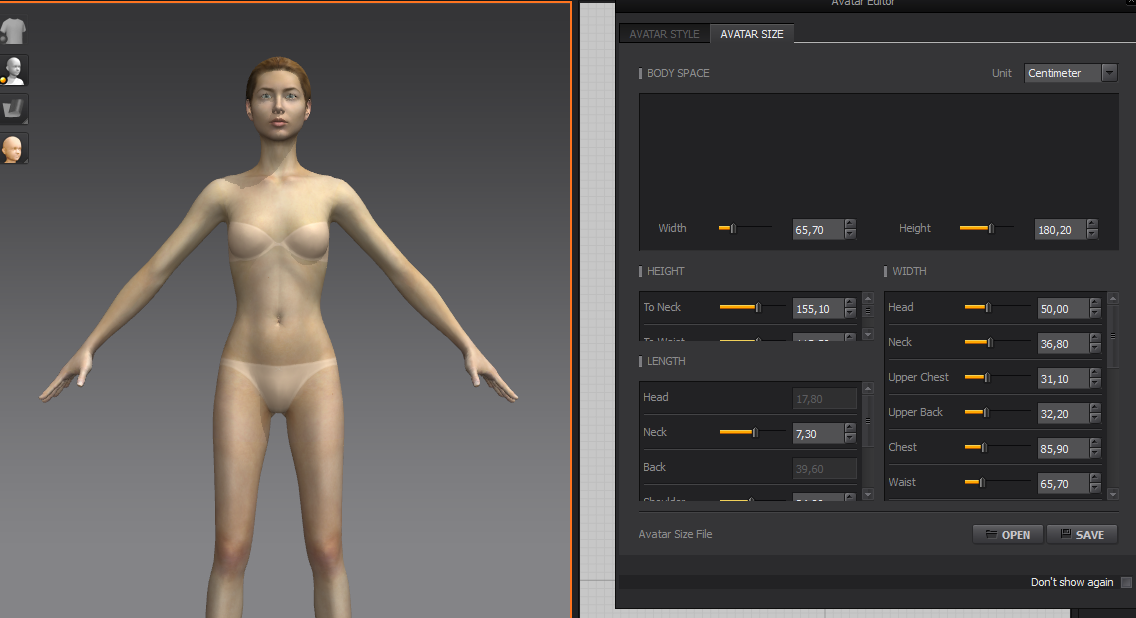
Task: Increase Chest width using up arrow
Action: 1096,443
